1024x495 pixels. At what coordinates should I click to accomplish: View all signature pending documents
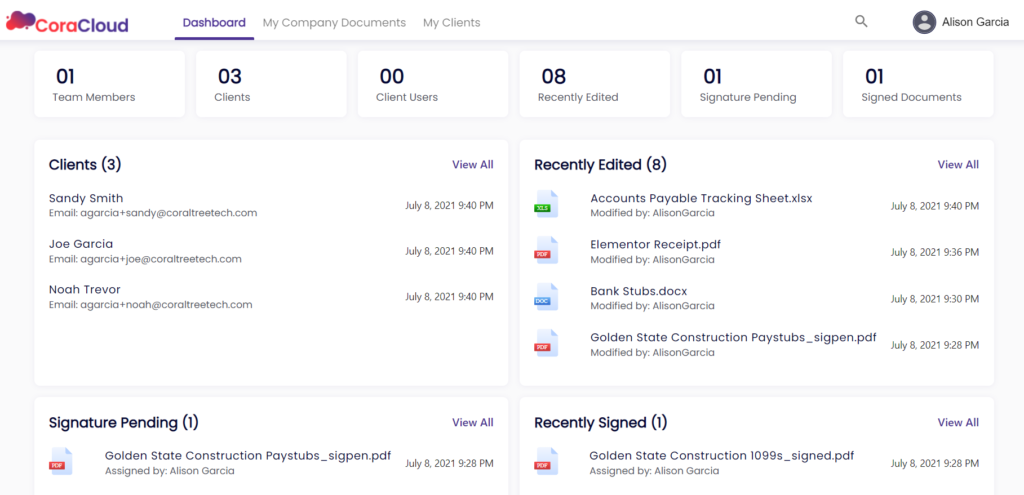click(x=472, y=423)
